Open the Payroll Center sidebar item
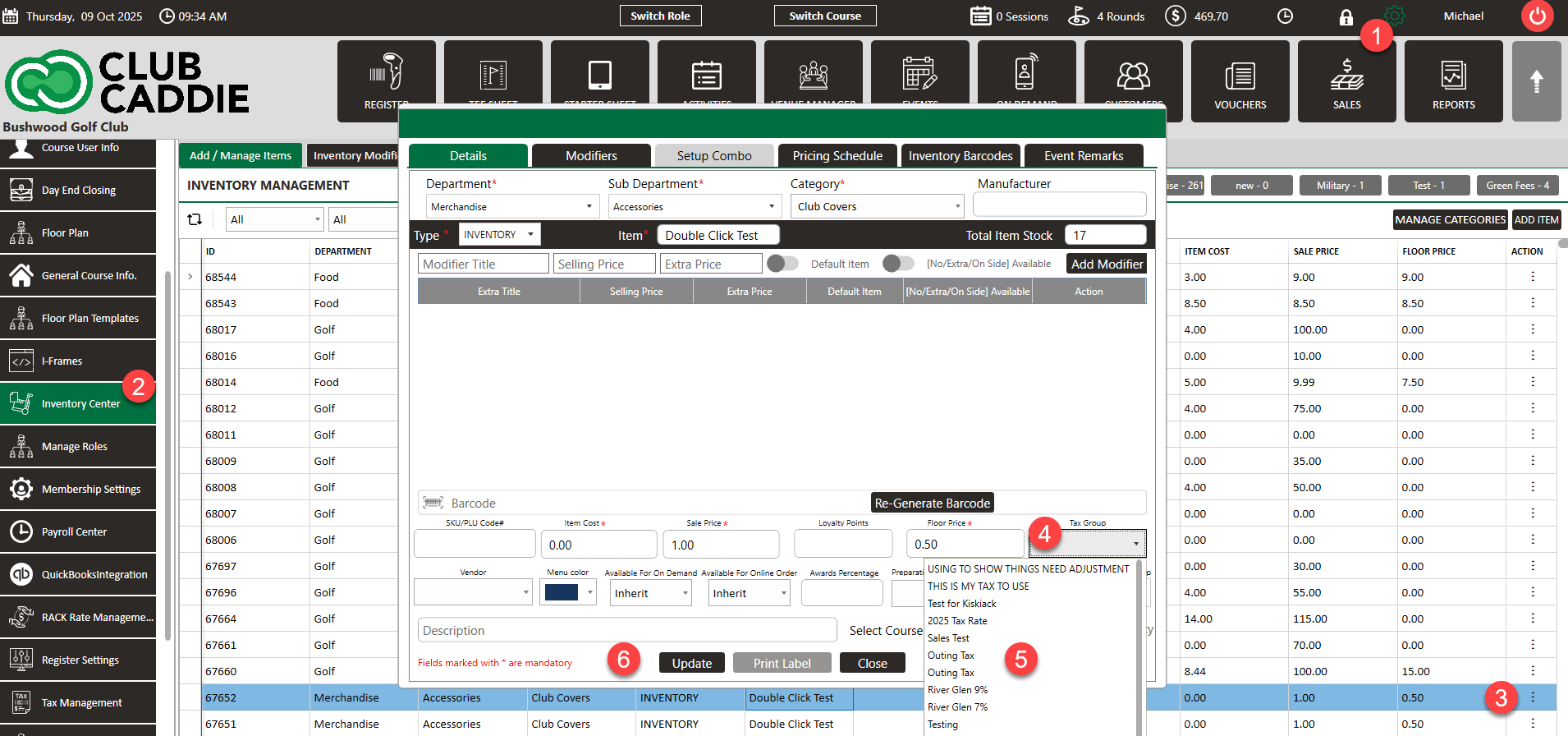The width and height of the screenshot is (1568, 736). [78, 531]
